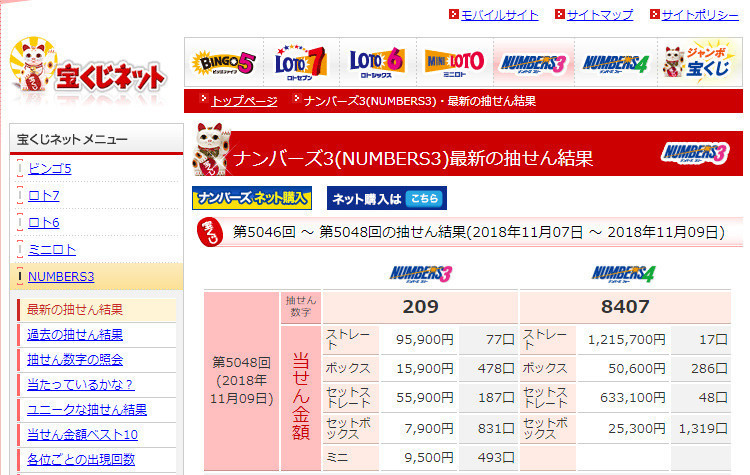The height and width of the screenshot is (475, 750).
Task: Open the LOTO7 logo in navigation
Action: (300, 63)
